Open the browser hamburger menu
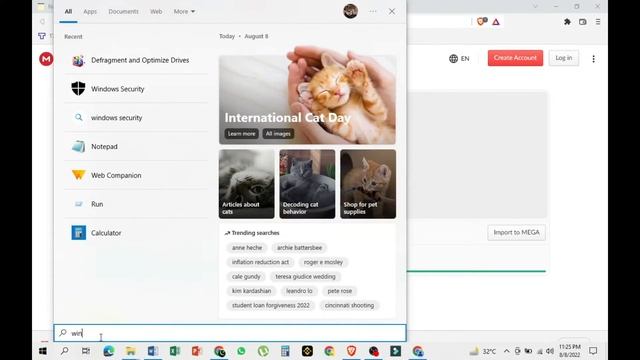 tap(598, 22)
